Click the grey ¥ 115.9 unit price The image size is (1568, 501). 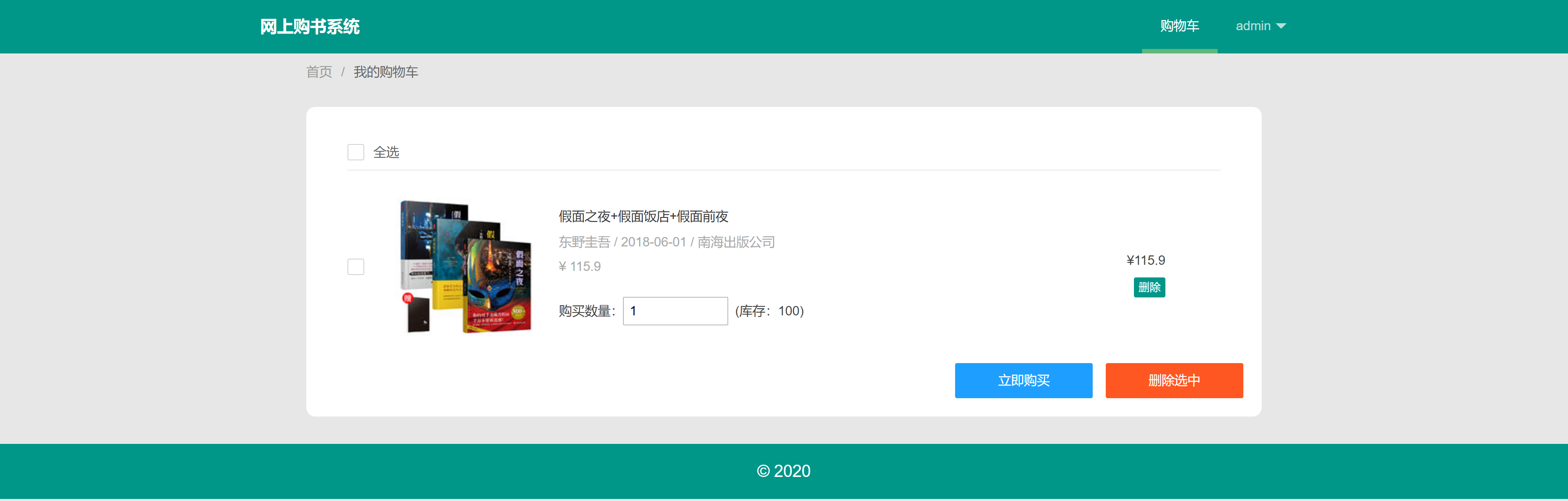[579, 267]
